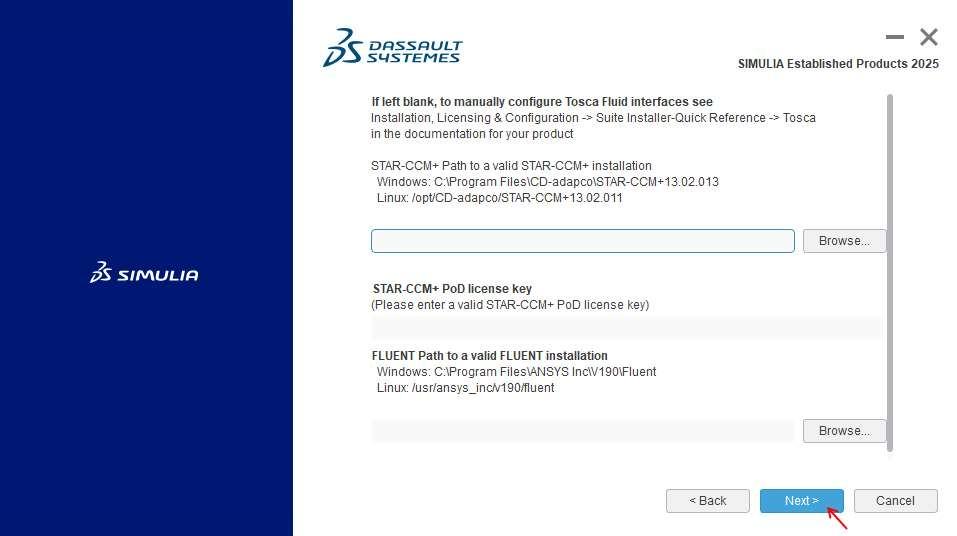Proceed with the Next > button
The height and width of the screenshot is (536, 957).
click(x=801, y=501)
